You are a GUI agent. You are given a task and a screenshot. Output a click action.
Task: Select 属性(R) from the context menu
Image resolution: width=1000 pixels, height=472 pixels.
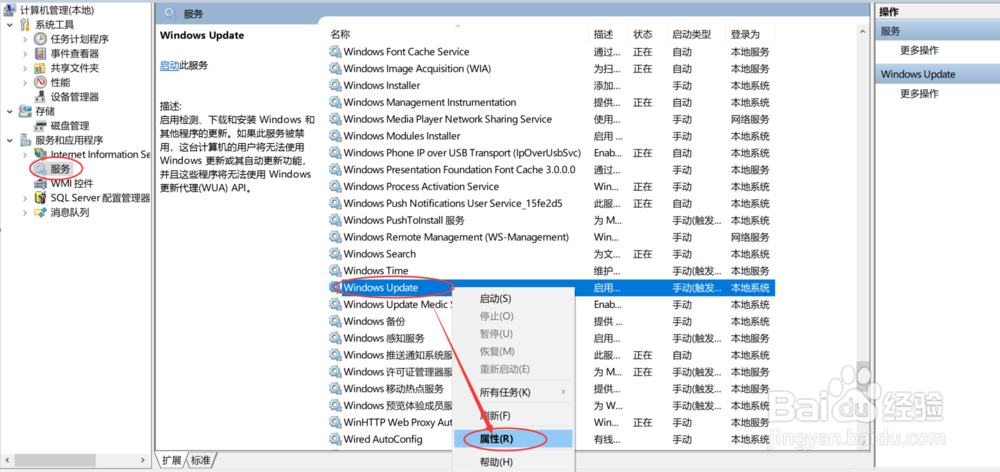513,439
